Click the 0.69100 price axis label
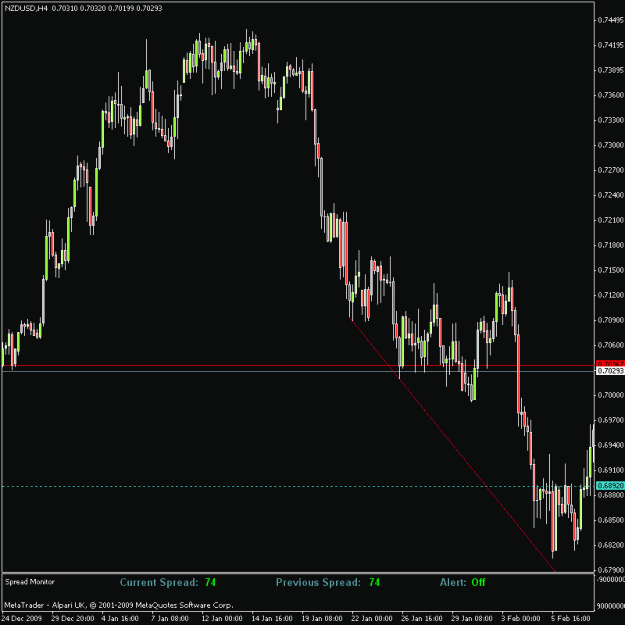 610,470
